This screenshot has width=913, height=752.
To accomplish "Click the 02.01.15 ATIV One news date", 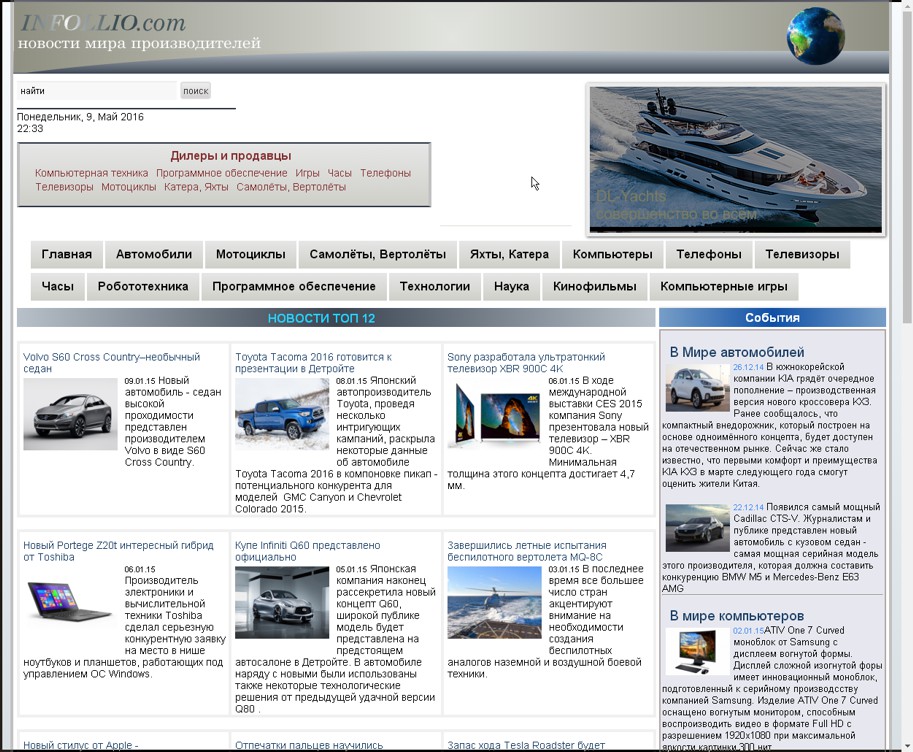I will pos(748,631).
